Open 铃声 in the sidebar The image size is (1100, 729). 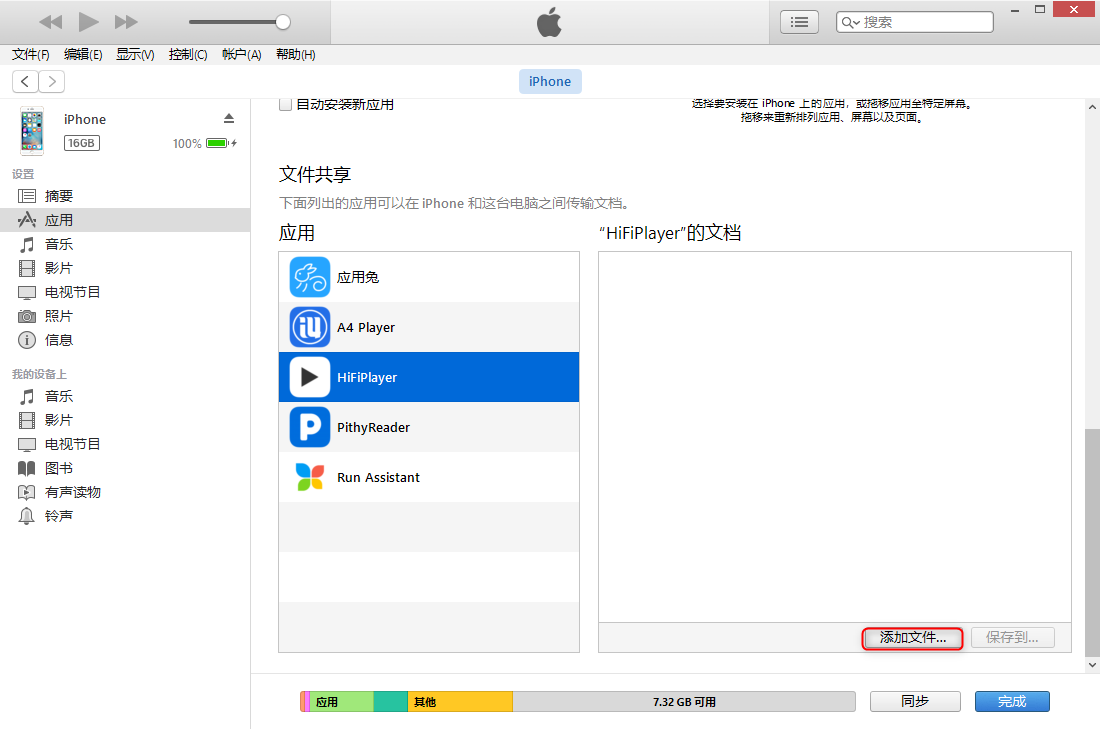click(x=59, y=516)
